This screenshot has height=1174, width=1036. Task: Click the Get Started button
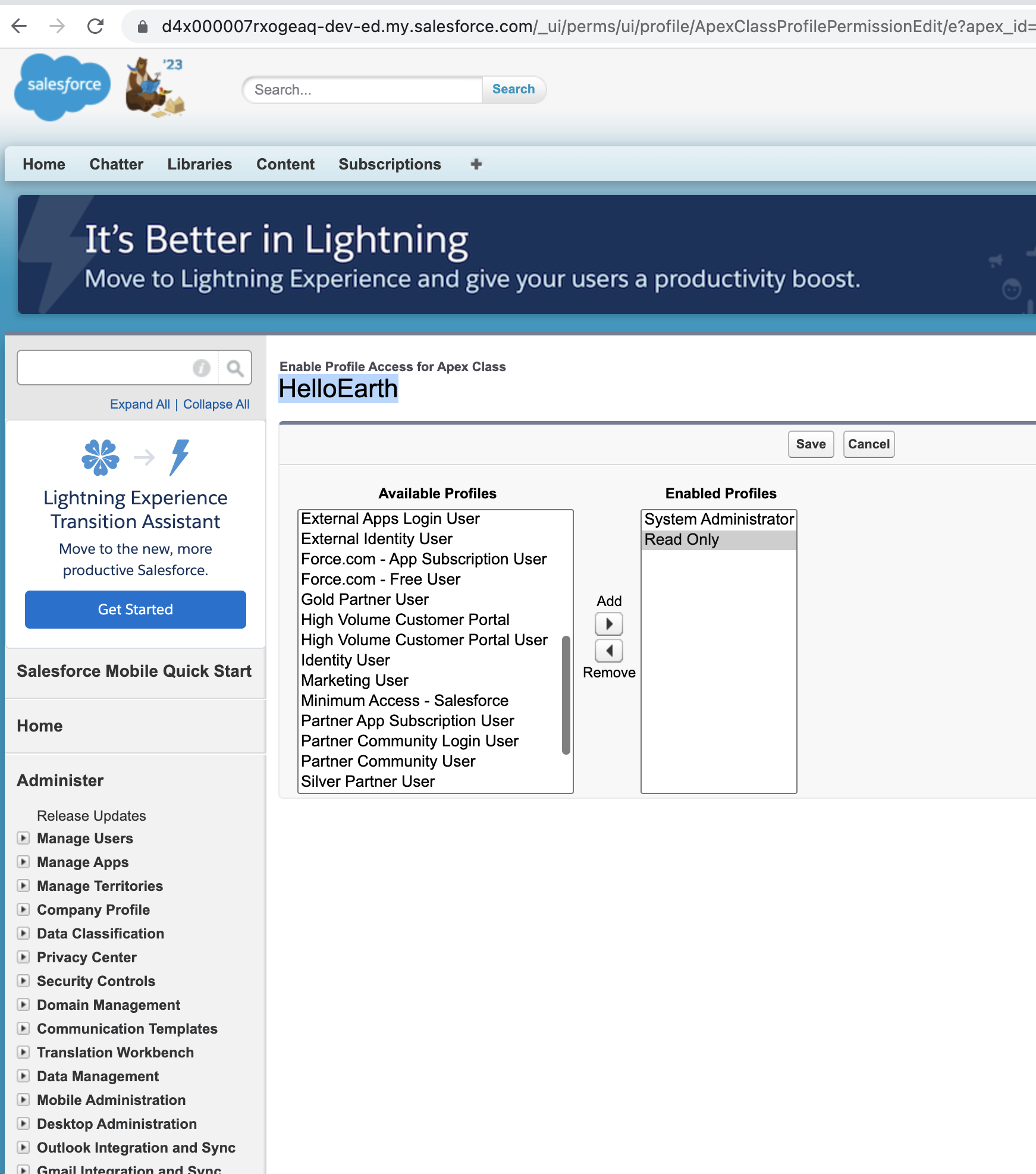(136, 610)
